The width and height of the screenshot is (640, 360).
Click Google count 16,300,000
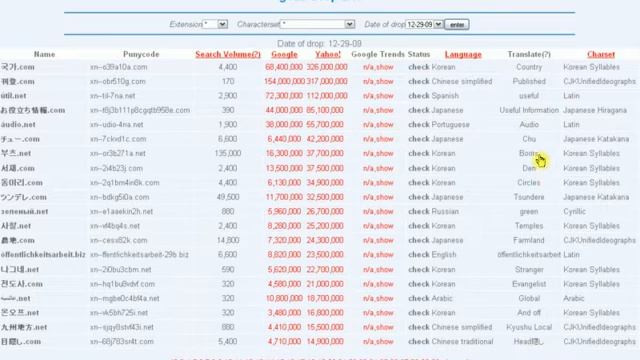tap(284, 153)
